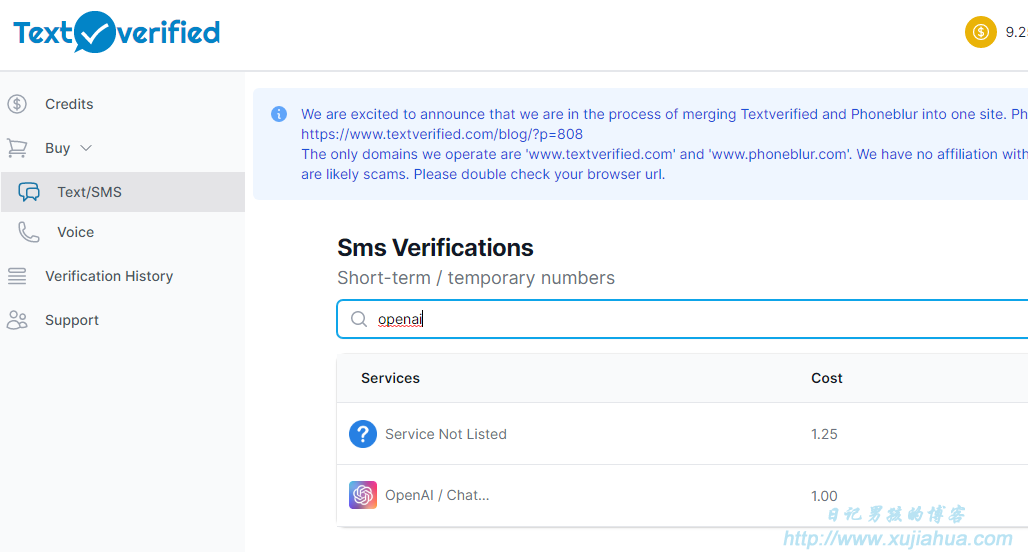This screenshot has width=1028, height=552.
Task: Open the textverified blog link
Action: [442, 134]
